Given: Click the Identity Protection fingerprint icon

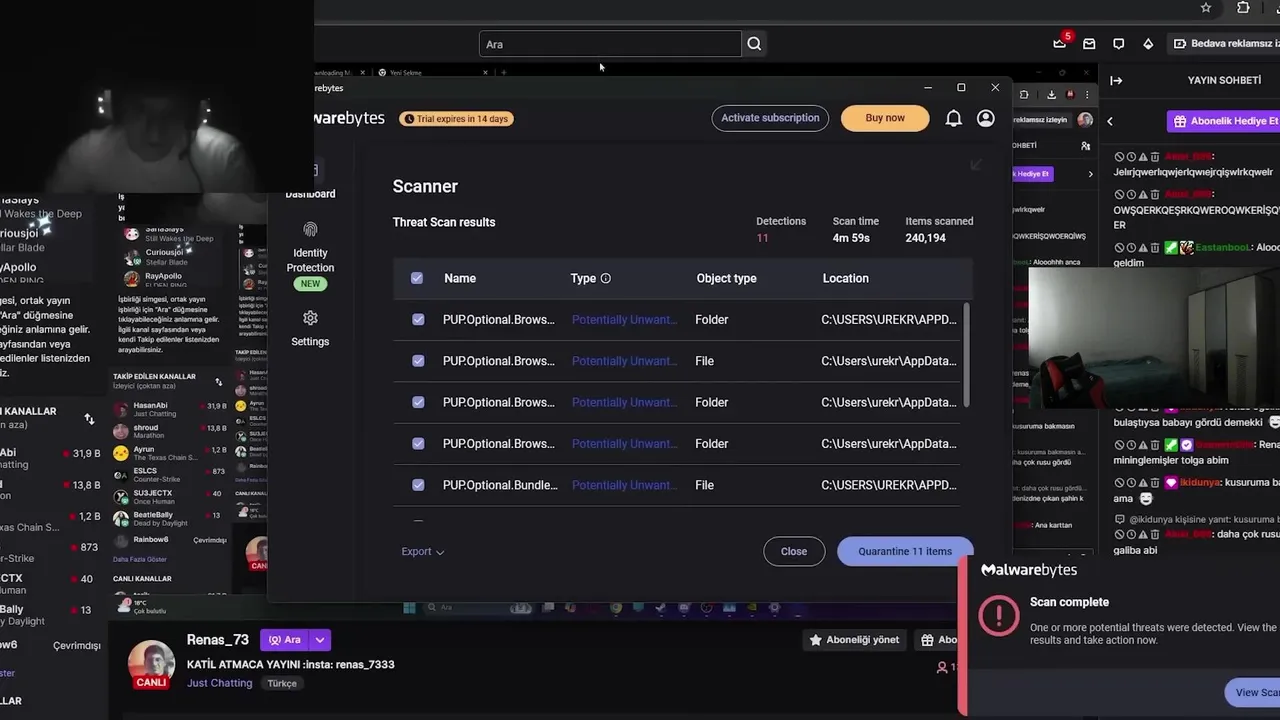Looking at the screenshot, I should tap(310, 230).
